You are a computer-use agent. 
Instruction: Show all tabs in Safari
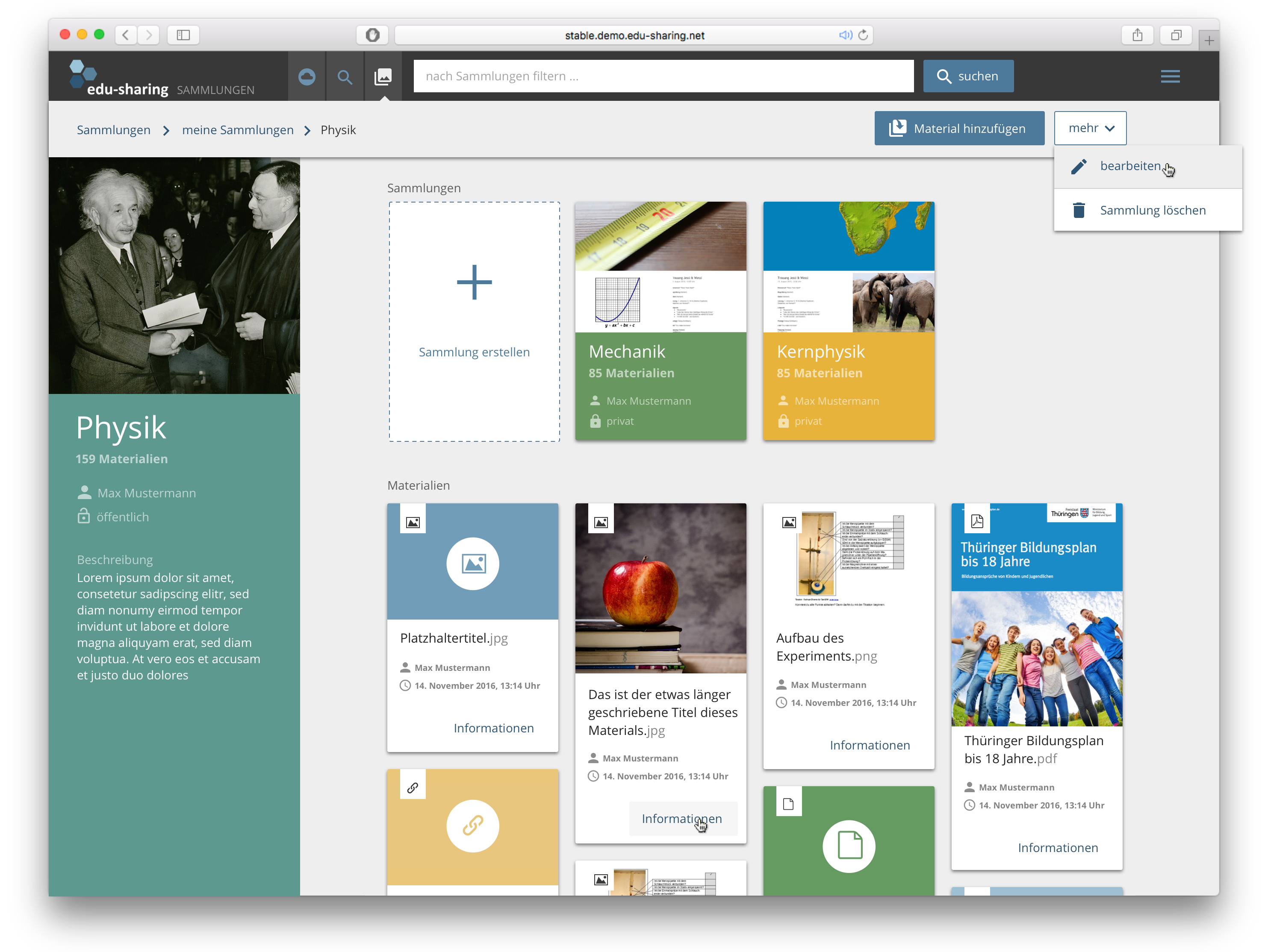point(1176,35)
